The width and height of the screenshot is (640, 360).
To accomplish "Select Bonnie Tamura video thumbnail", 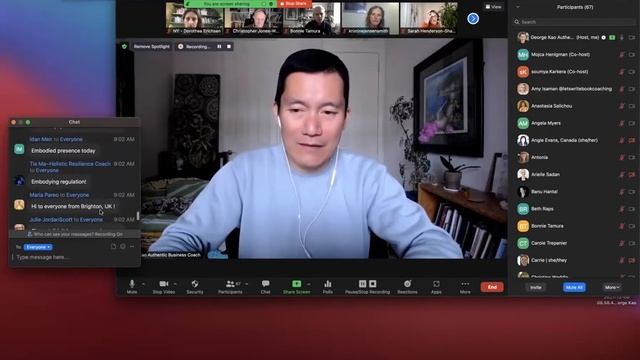I will pos(311,18).
